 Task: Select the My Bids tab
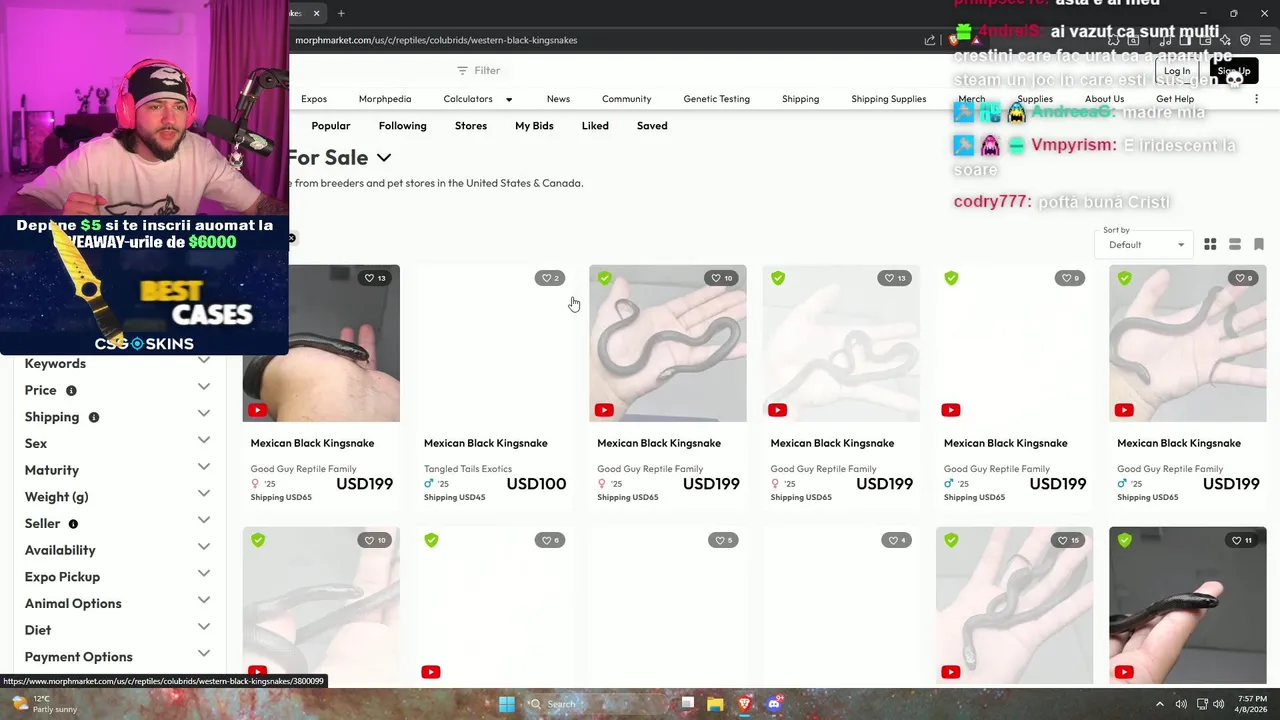click(534, 126)
